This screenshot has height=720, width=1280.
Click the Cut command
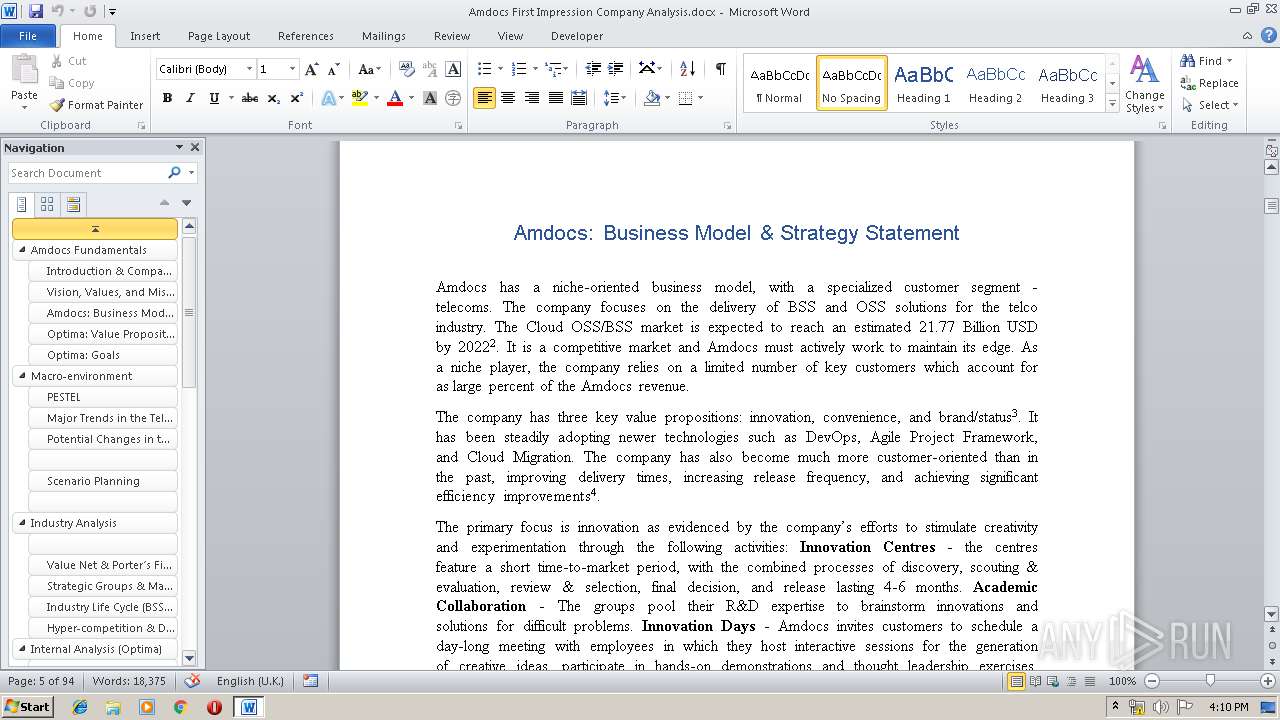tap(69, 61)
